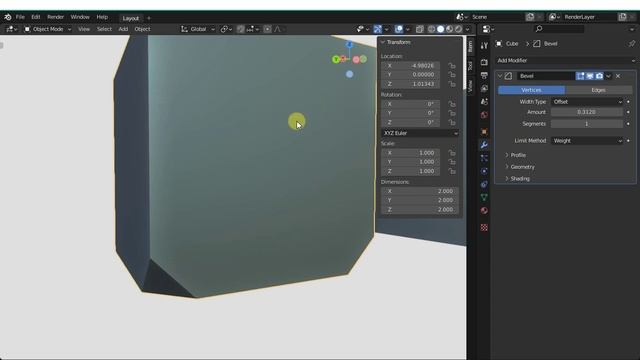The width and height of the screenshot is (640, 360).
Task: Open the editor type selector in viewport header
Action: 11,29
